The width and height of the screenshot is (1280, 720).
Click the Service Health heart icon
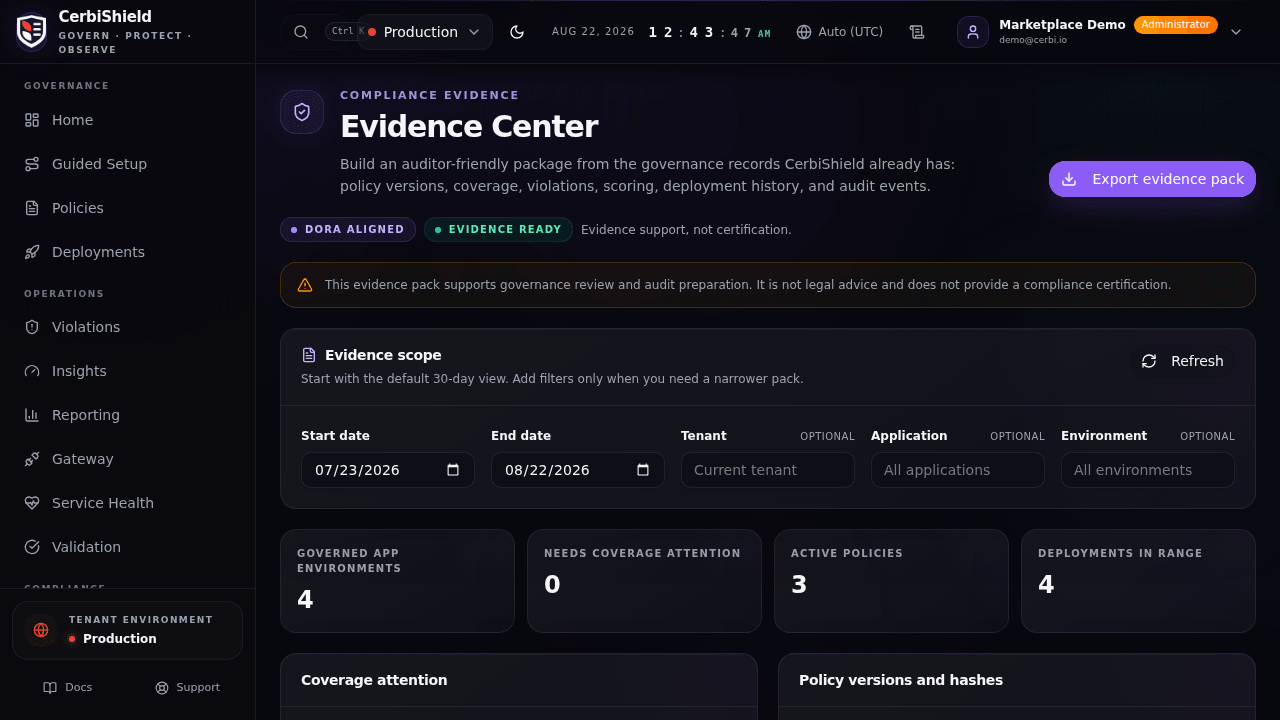32,503
